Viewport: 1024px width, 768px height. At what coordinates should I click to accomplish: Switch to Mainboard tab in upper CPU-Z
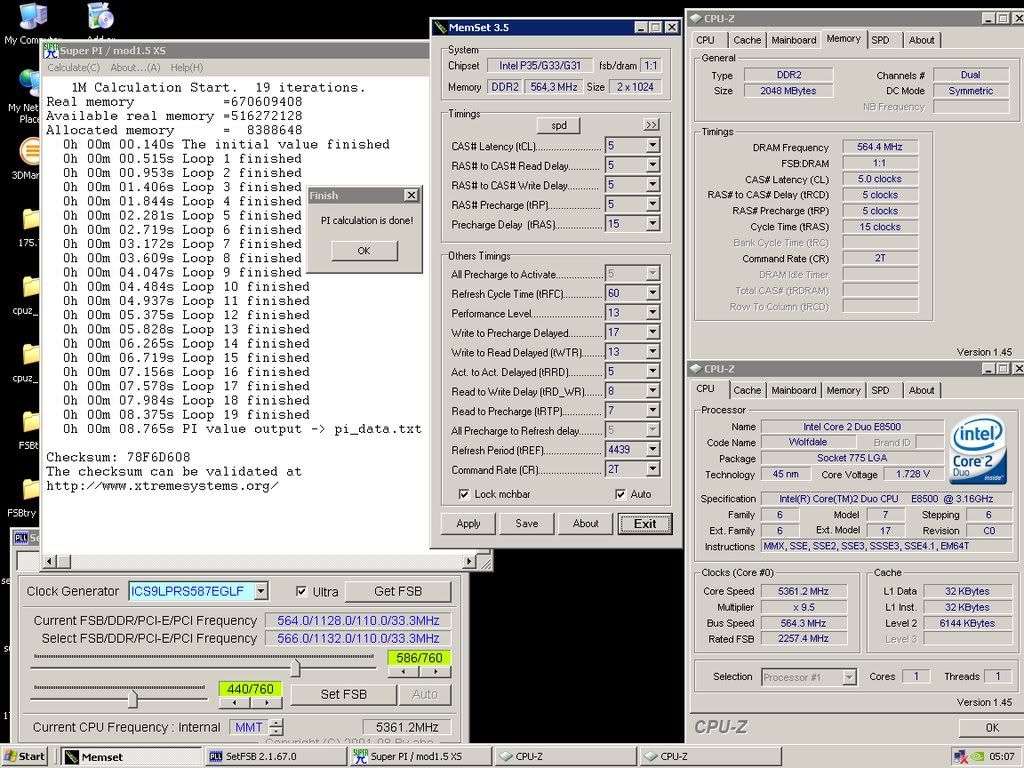point(793,40)
